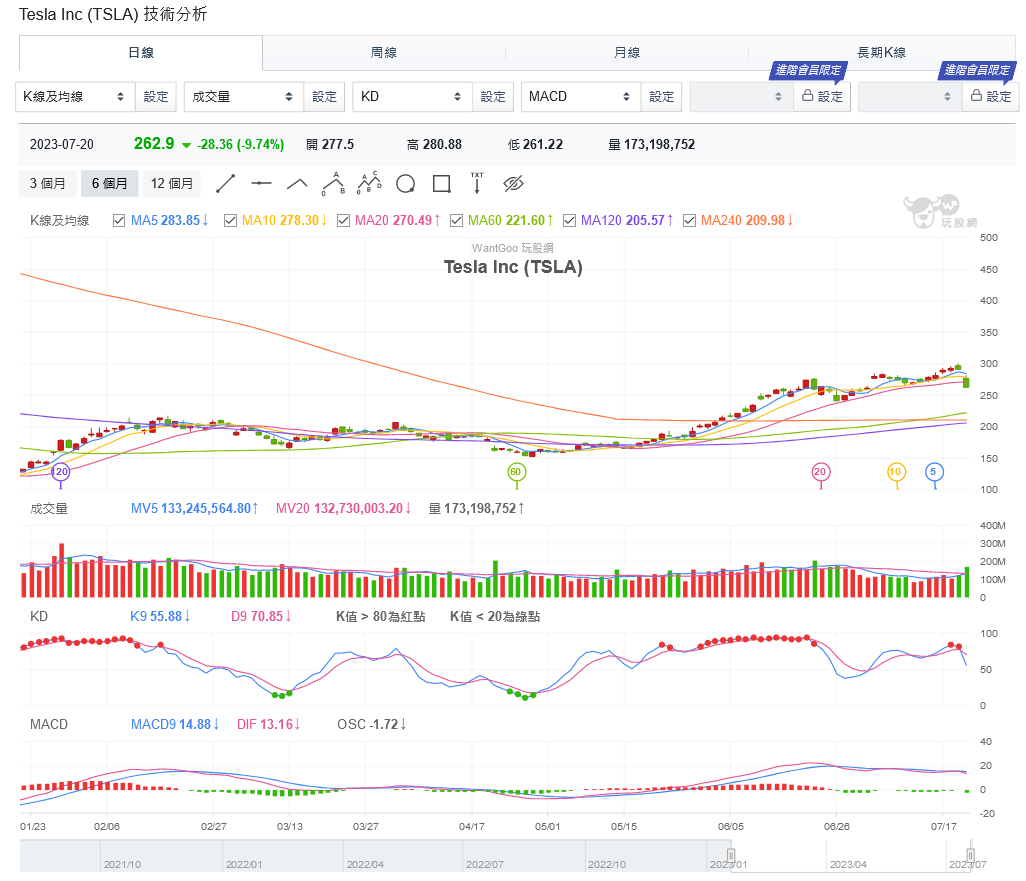The image size is (1026, 881).
Task: Click the 262.9 closing price
Action: point(154,143)
